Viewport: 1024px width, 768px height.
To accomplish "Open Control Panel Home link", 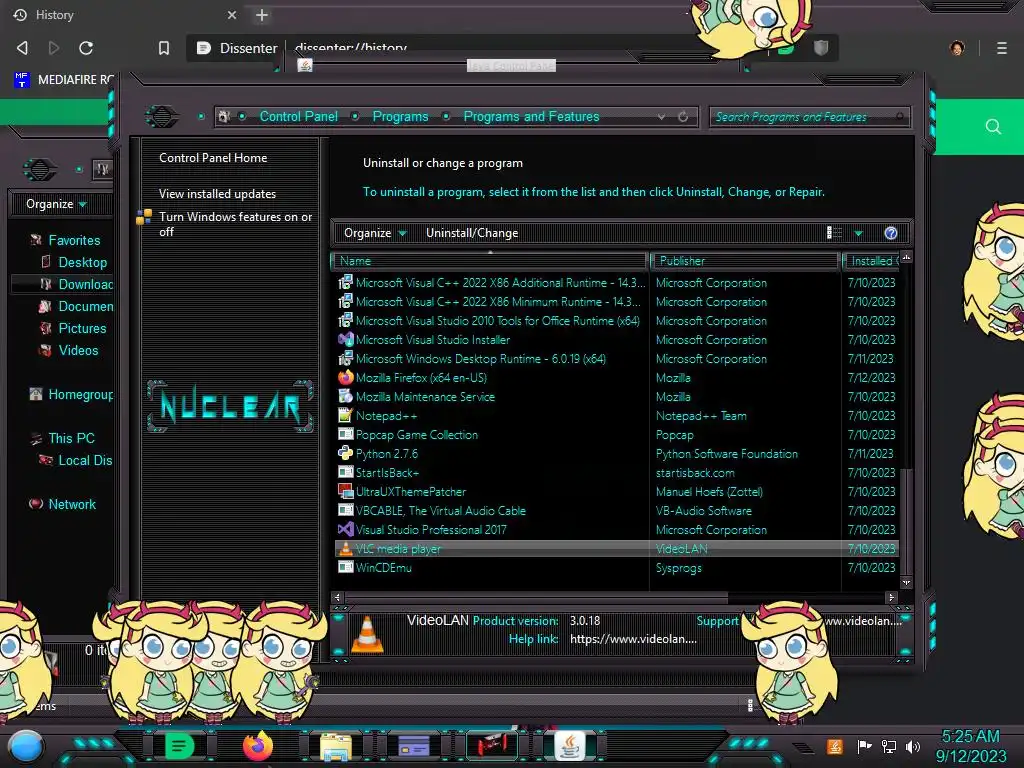I will click(x=213, y=158).
